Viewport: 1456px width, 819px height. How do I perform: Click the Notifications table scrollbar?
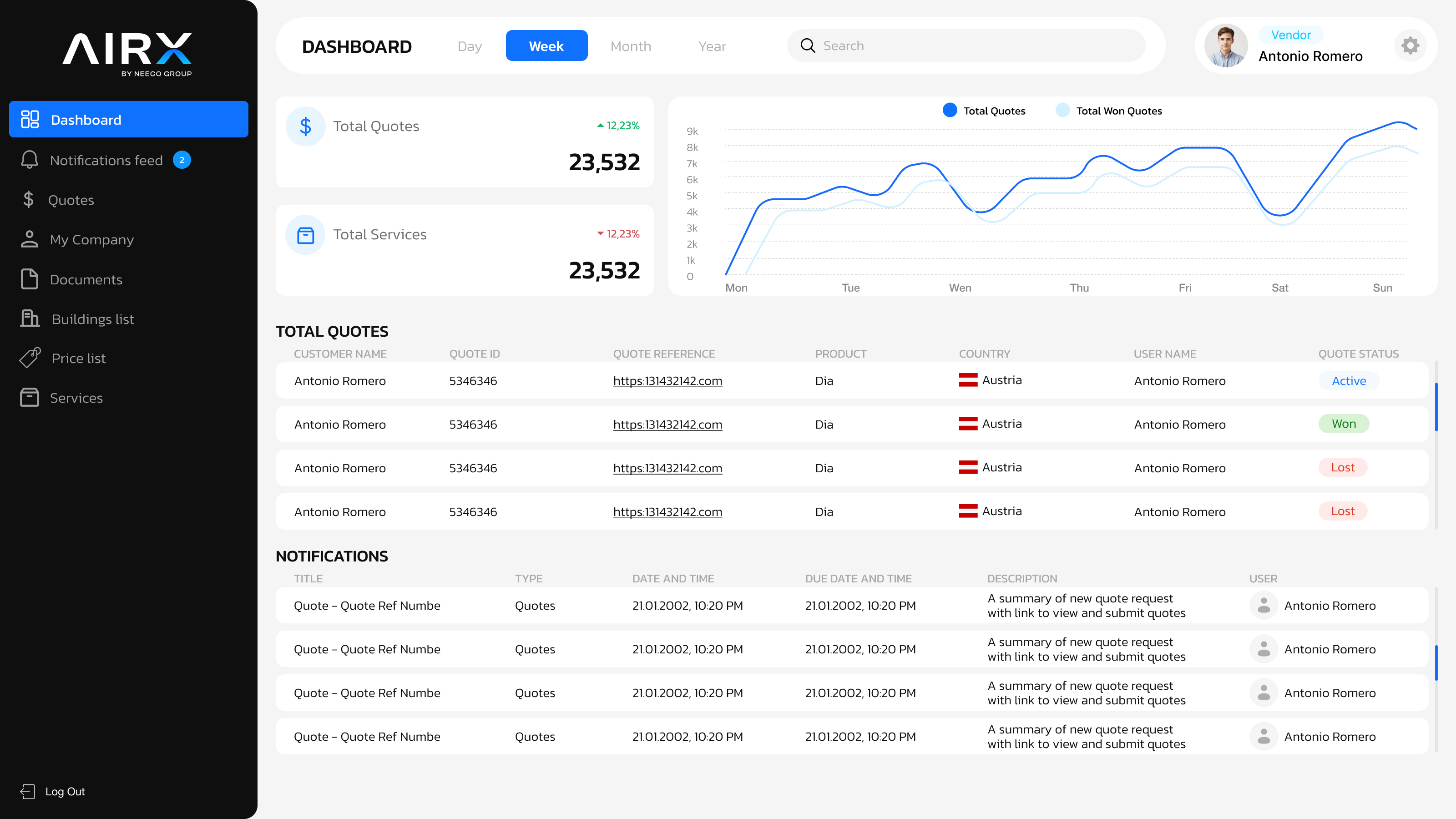click(x=1436, y=663)
